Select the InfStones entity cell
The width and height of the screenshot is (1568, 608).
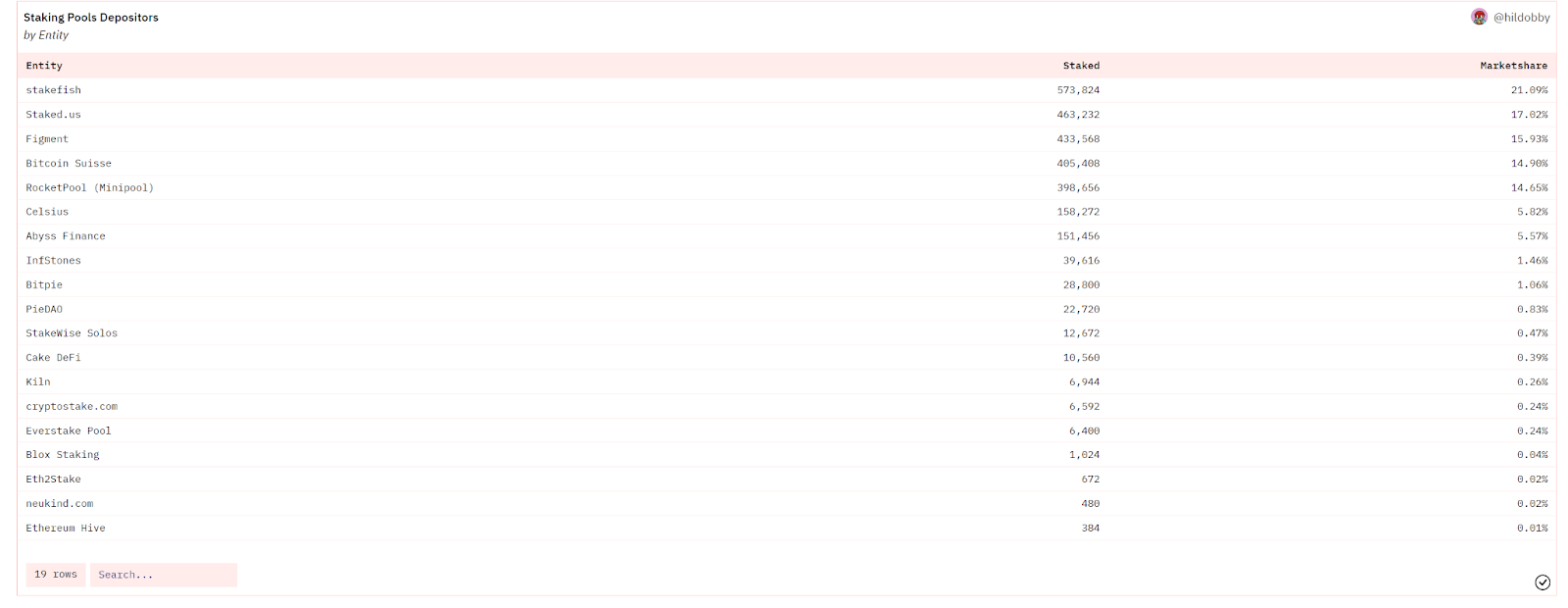pos(54,261)
